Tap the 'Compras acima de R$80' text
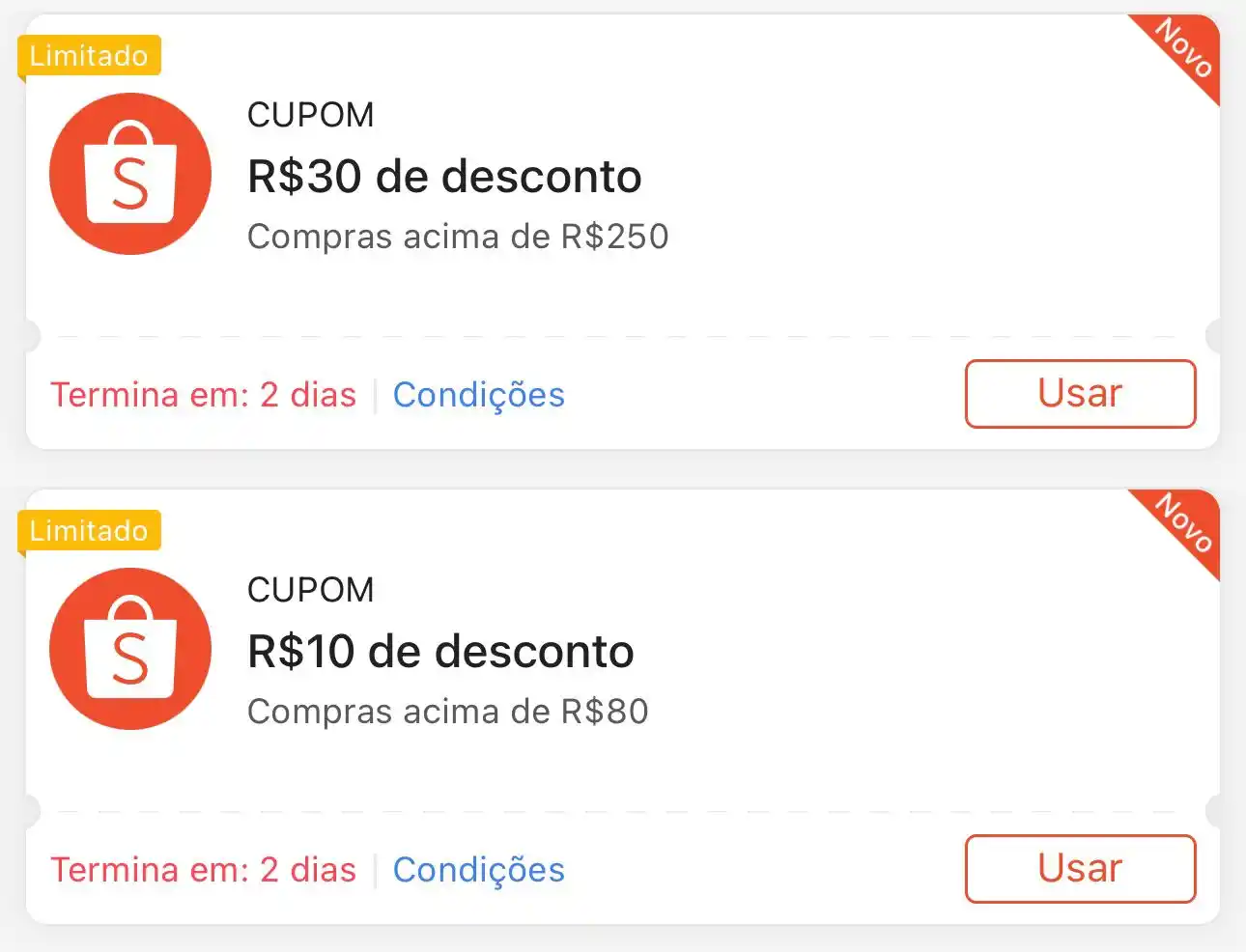The width and height of the screenshot is (1246, 952). (448, 712)
